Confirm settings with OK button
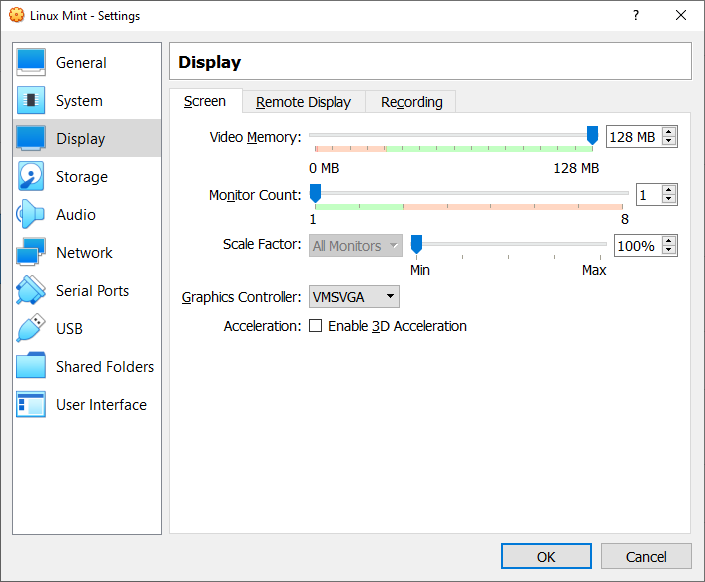 pyautogui.click(x=546, y=556)
